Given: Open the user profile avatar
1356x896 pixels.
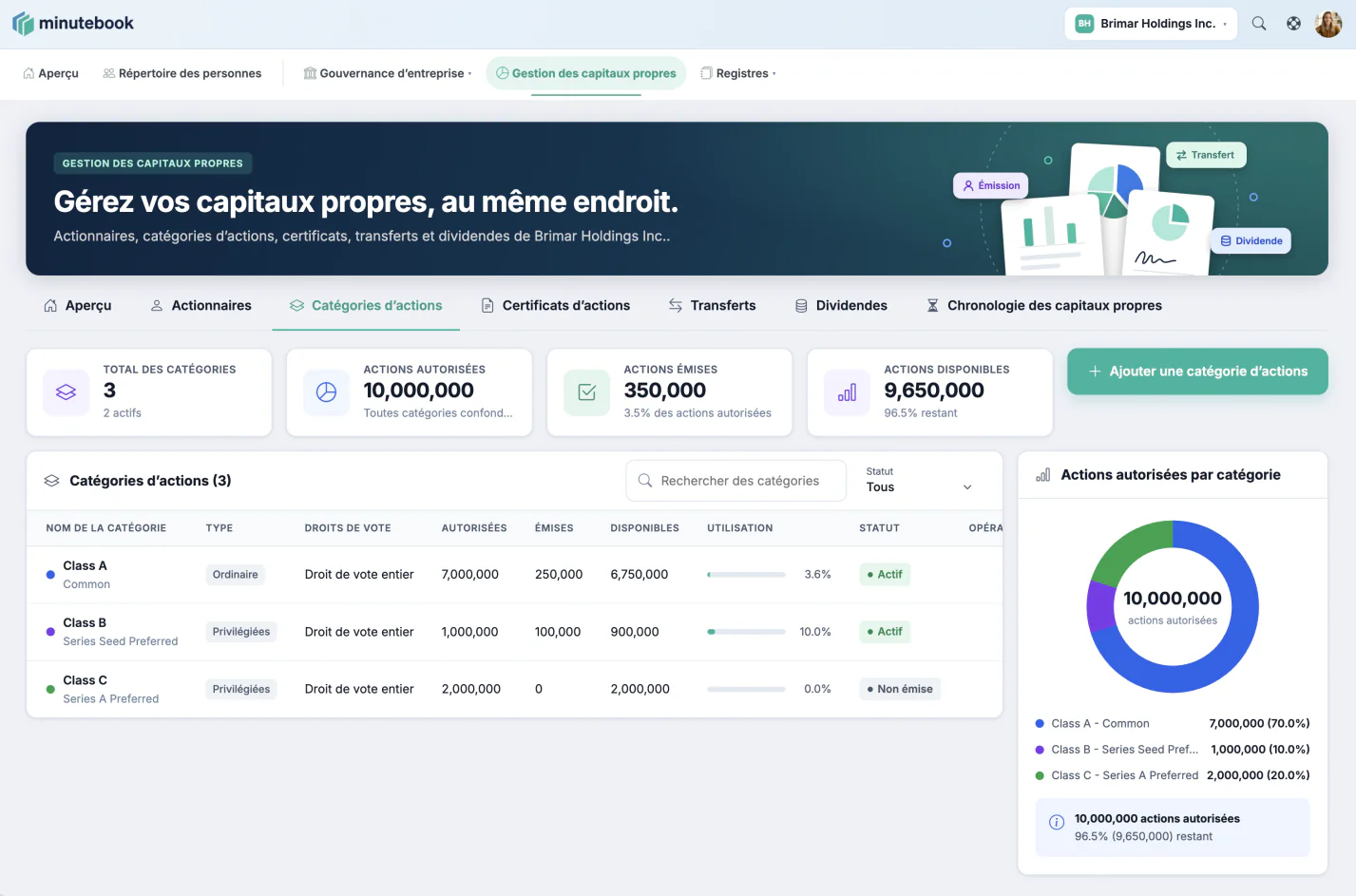Looking at the screenshot, I should tap(1327, 24).
